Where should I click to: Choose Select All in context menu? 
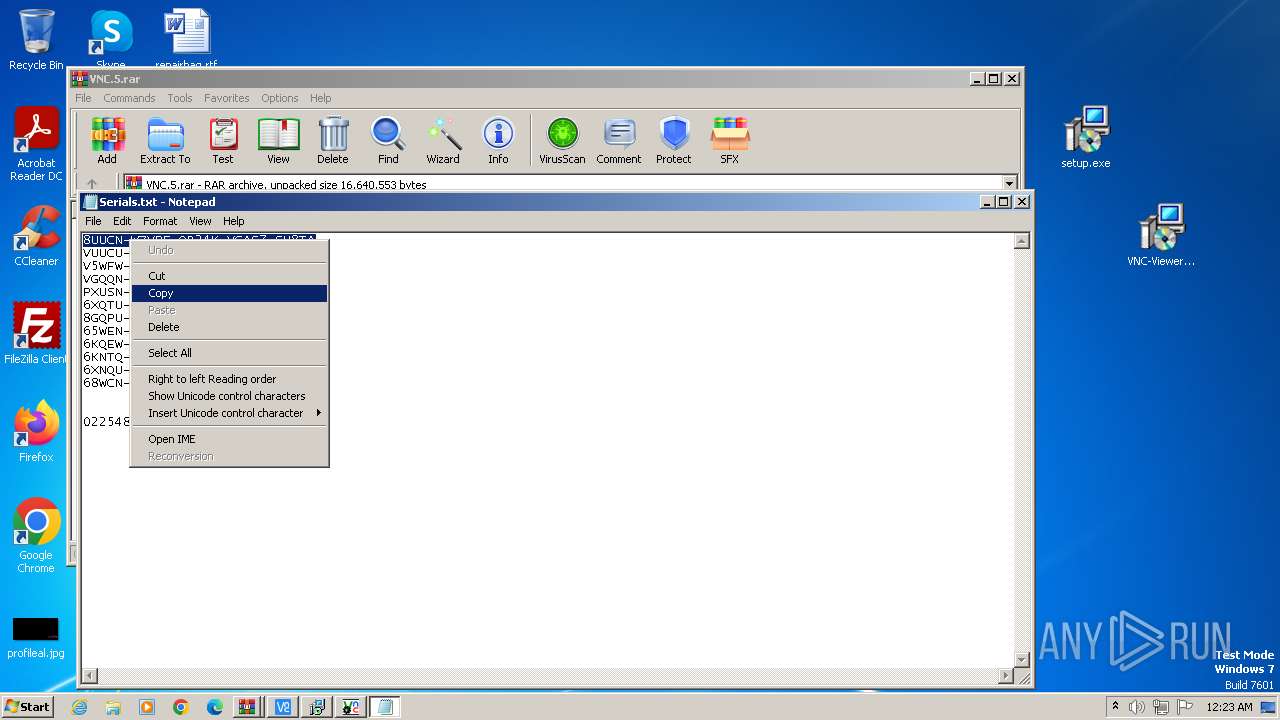[229, 353]
